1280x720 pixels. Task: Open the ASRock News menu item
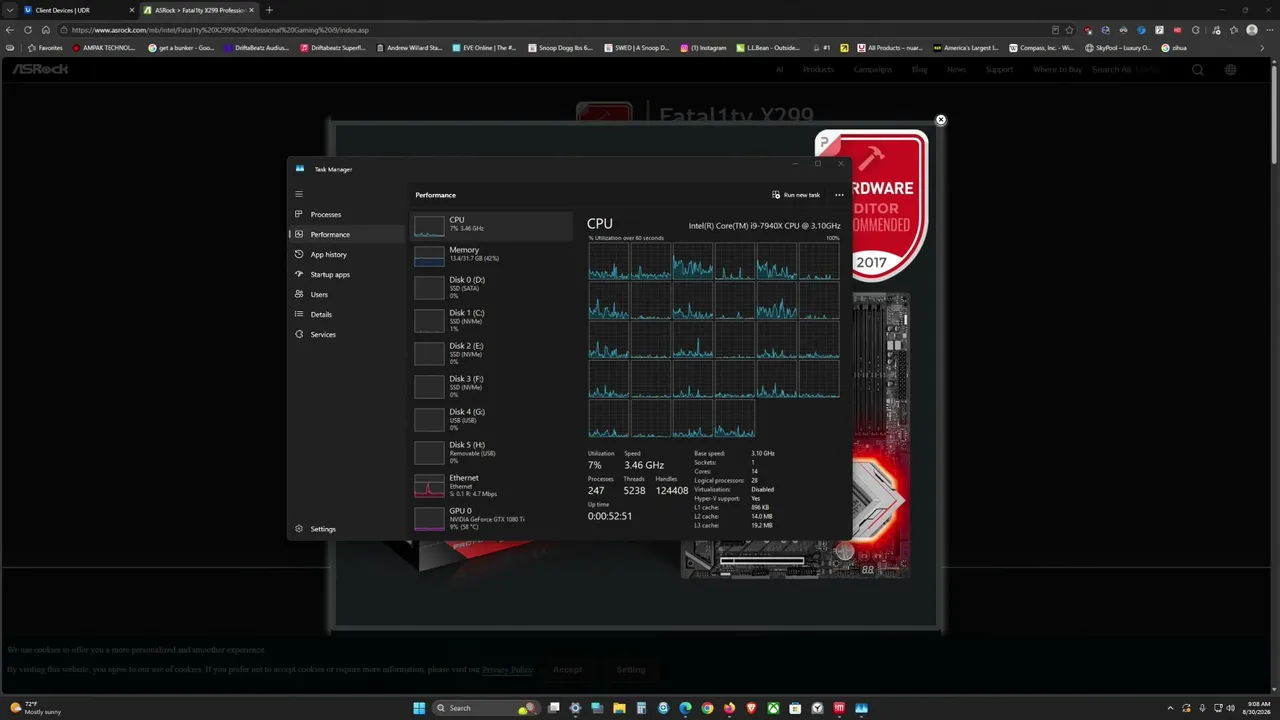(957, 70)
